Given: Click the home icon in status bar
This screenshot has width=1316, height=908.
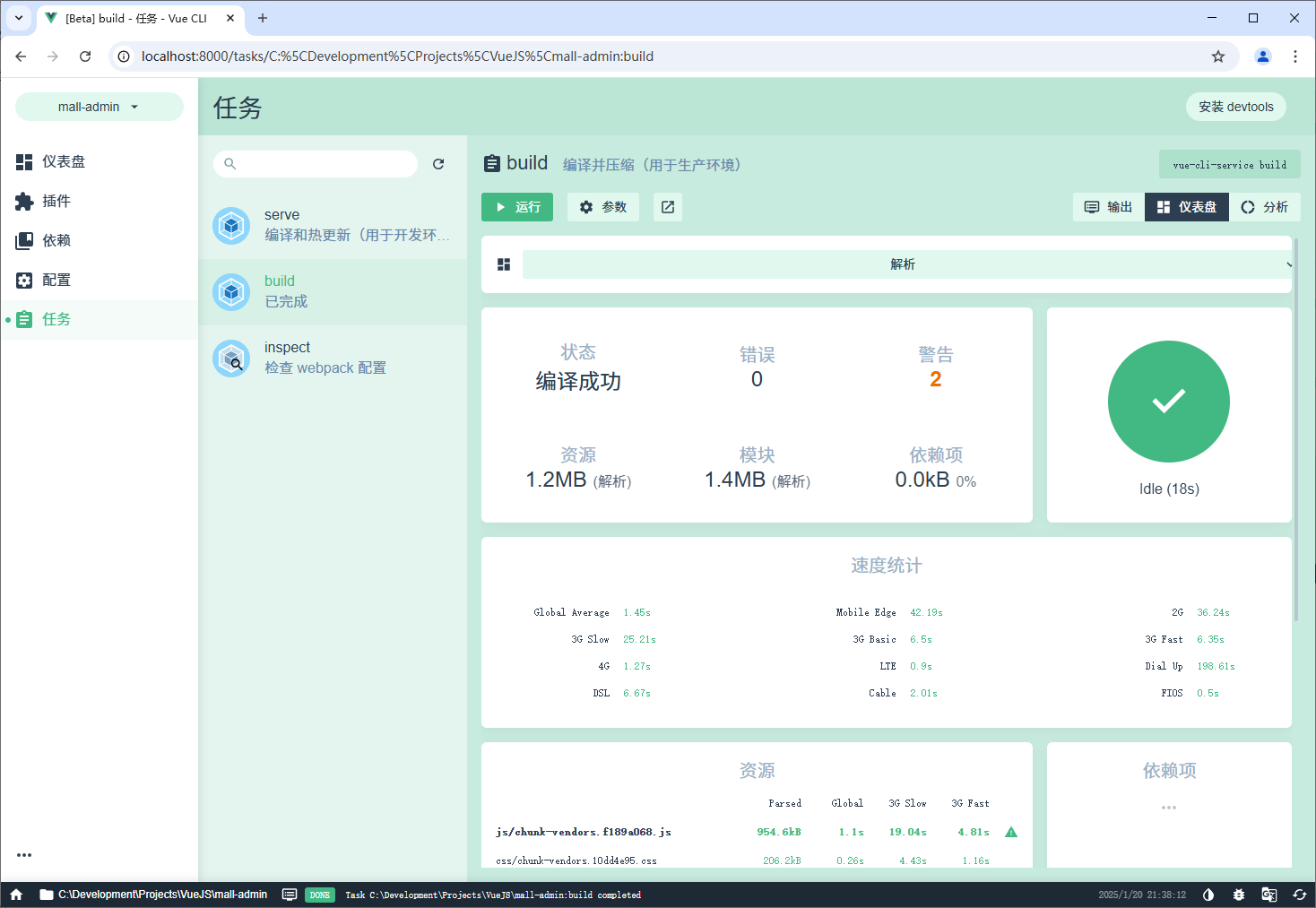Looking at the screenshot, I should click(16, 895).
